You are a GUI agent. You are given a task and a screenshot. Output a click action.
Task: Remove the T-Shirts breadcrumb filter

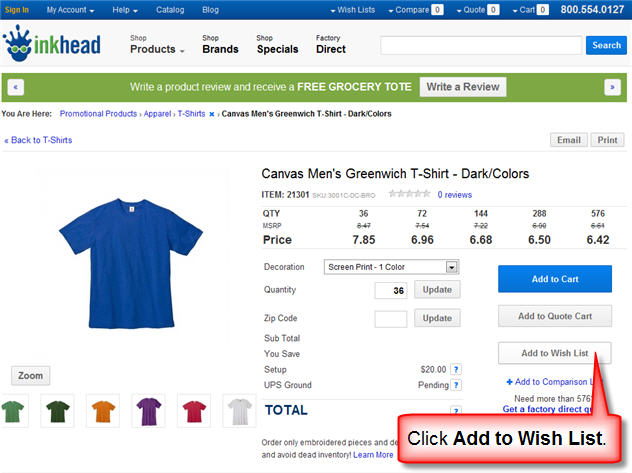click(x=212, y=114)
